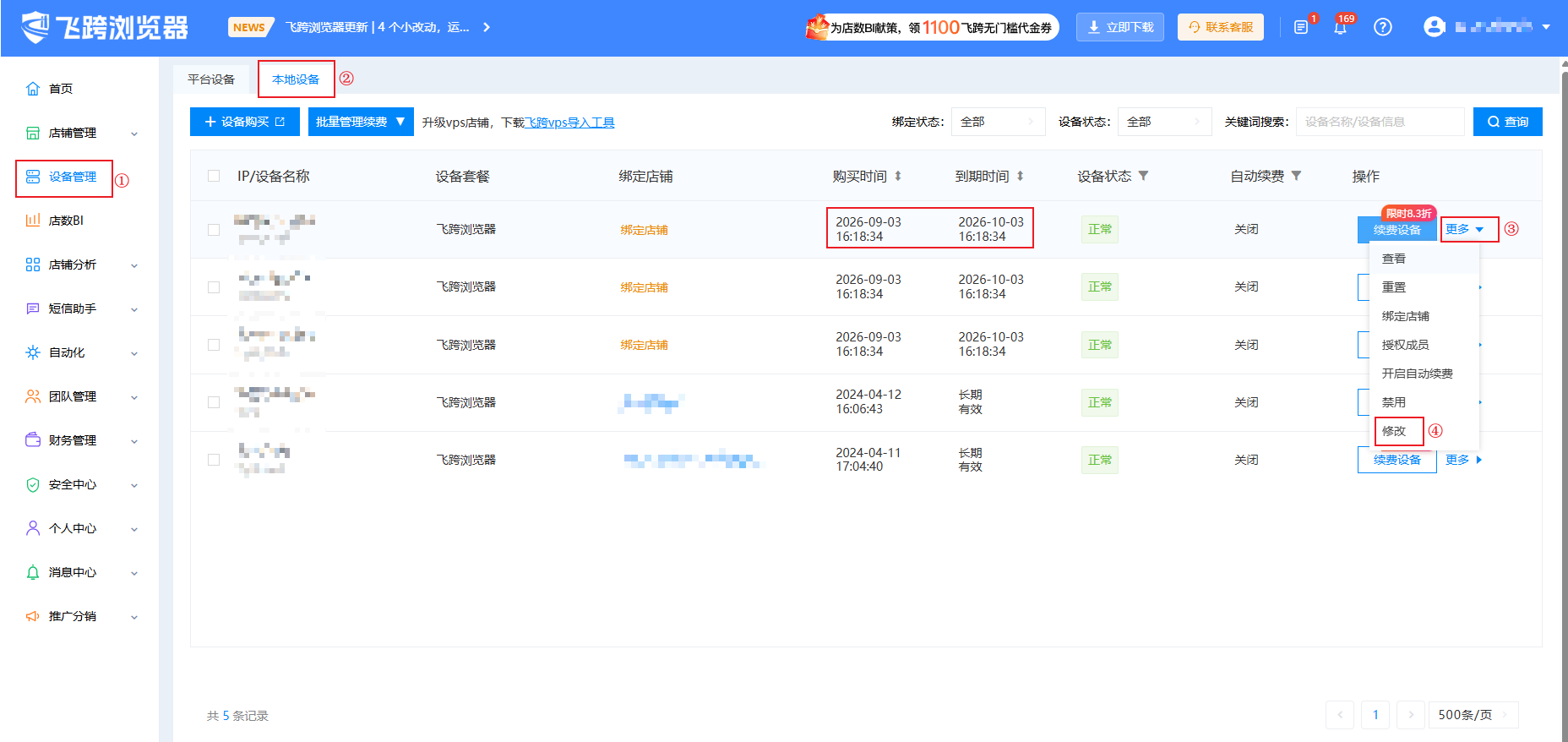Click the 短信助手 message icon
1568x742 pixels.
33,308
